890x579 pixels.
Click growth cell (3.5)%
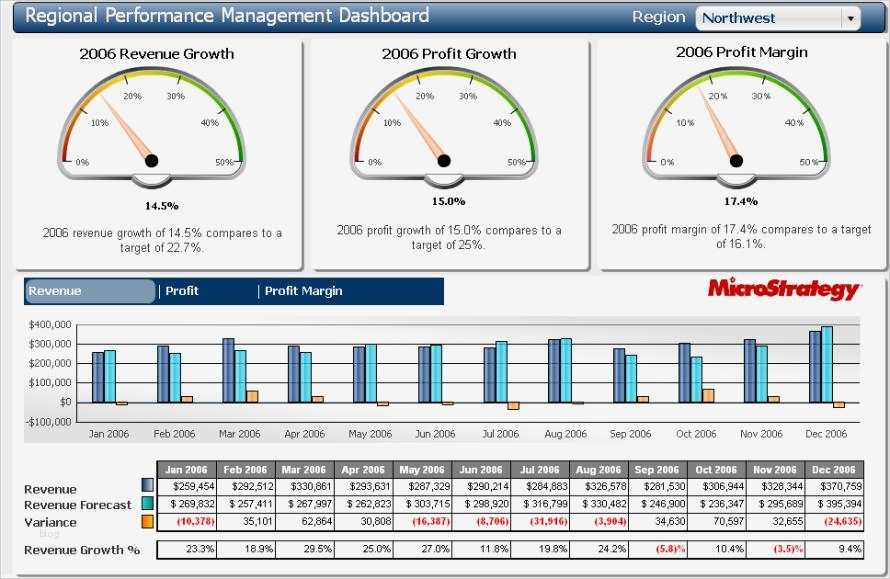tap(775, 549)
